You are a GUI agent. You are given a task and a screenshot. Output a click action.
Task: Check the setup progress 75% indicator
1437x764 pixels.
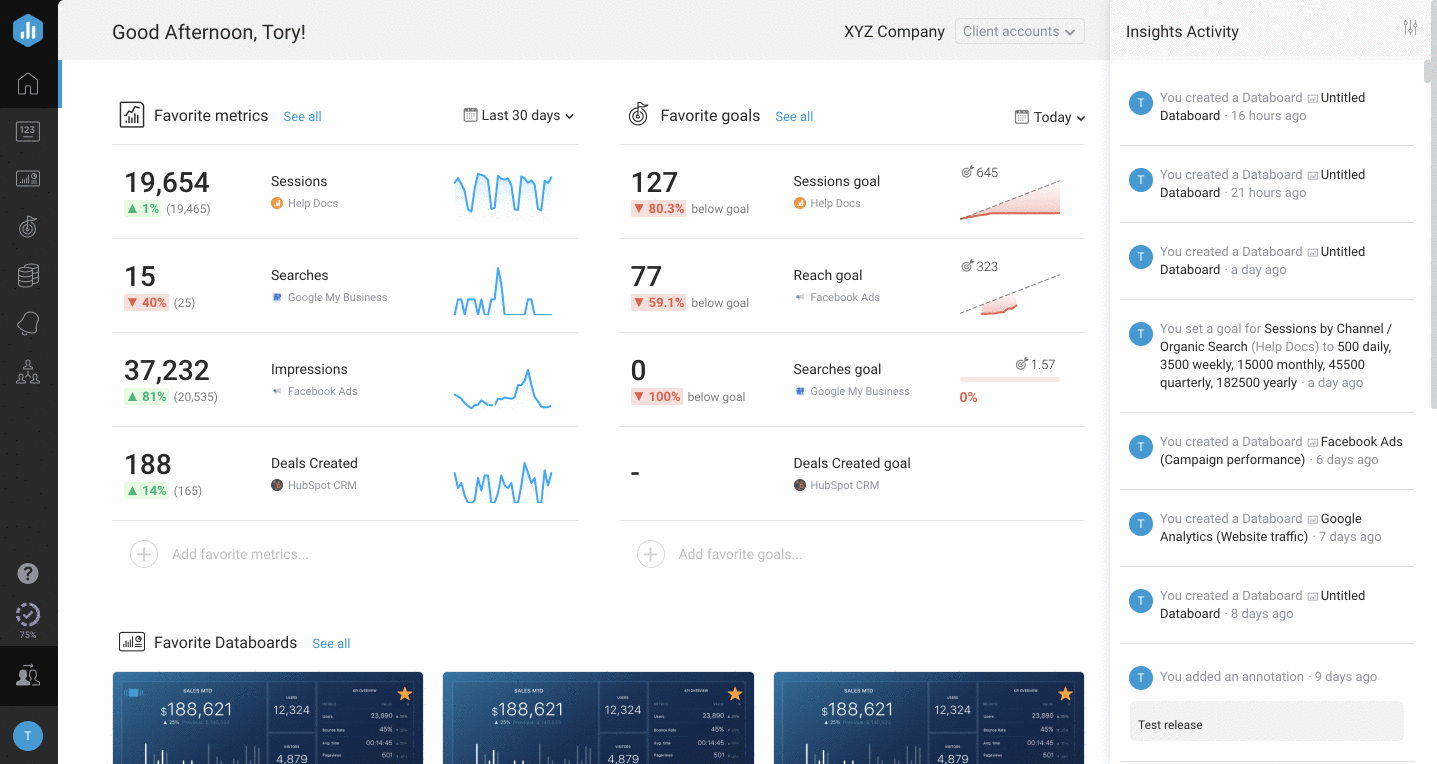pos(28,615)
